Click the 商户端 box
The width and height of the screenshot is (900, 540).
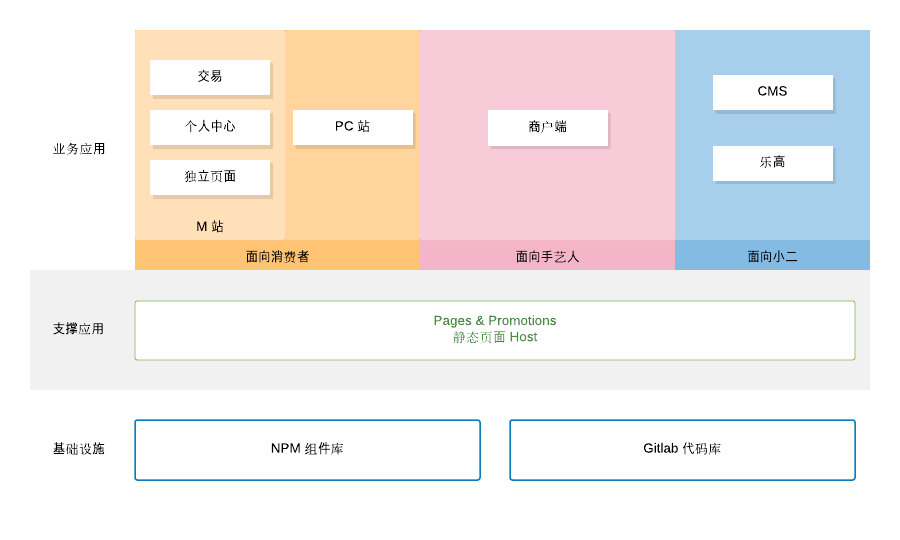(548, 128)
